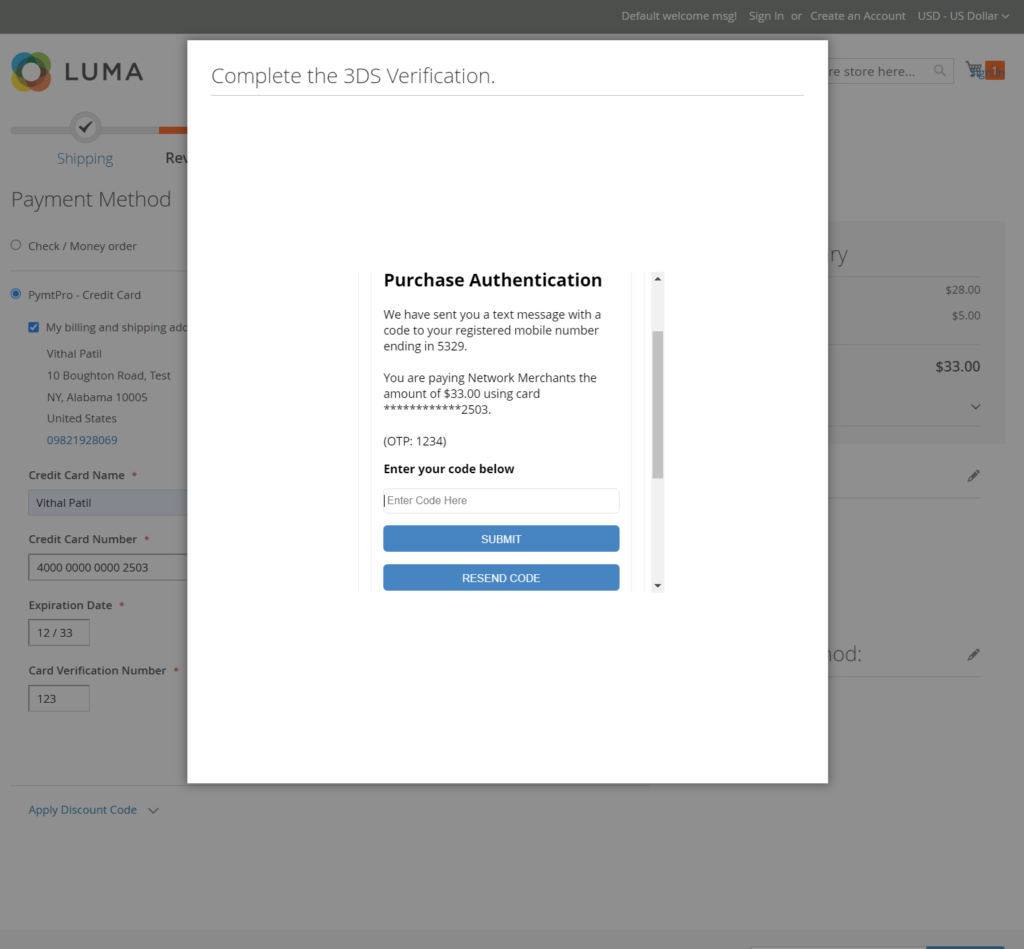The height and width of the screenshot is (949, 1024).
Task: Click Default welcome msg! text
Action: [x=679, y=16]
